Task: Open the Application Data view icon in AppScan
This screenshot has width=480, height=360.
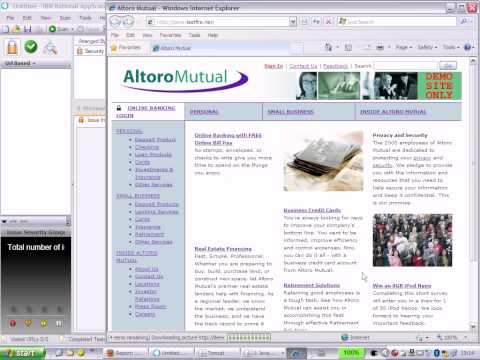Action: (50, 47)
